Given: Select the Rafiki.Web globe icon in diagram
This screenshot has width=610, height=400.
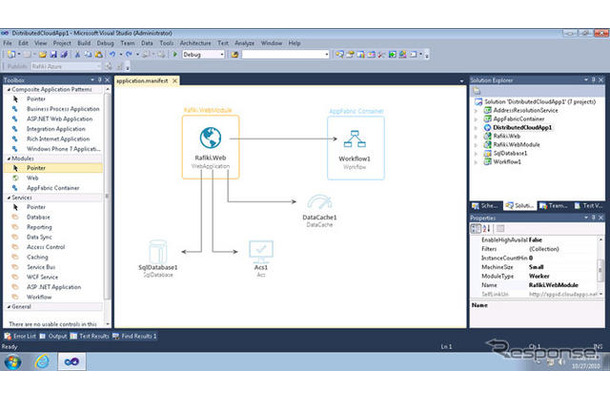Looking at the screenshot, I should click(210, 138).
